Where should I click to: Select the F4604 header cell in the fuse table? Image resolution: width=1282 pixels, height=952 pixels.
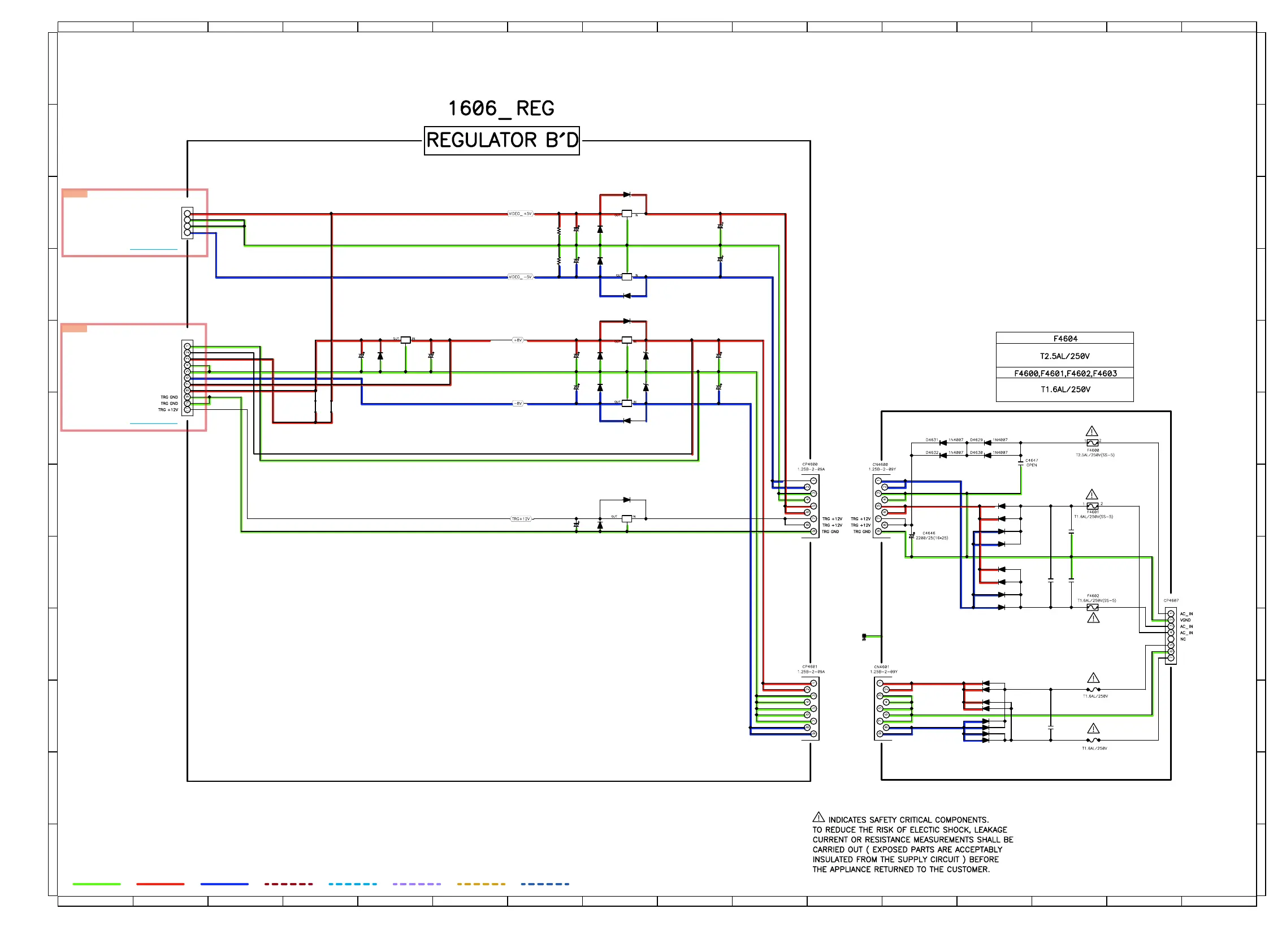coord(1064,339)
